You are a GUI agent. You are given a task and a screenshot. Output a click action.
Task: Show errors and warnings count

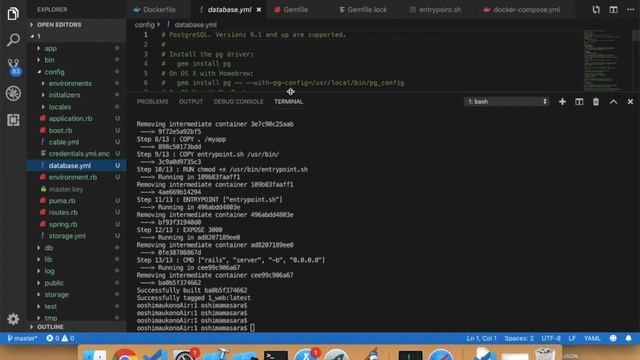coord(60,338)
